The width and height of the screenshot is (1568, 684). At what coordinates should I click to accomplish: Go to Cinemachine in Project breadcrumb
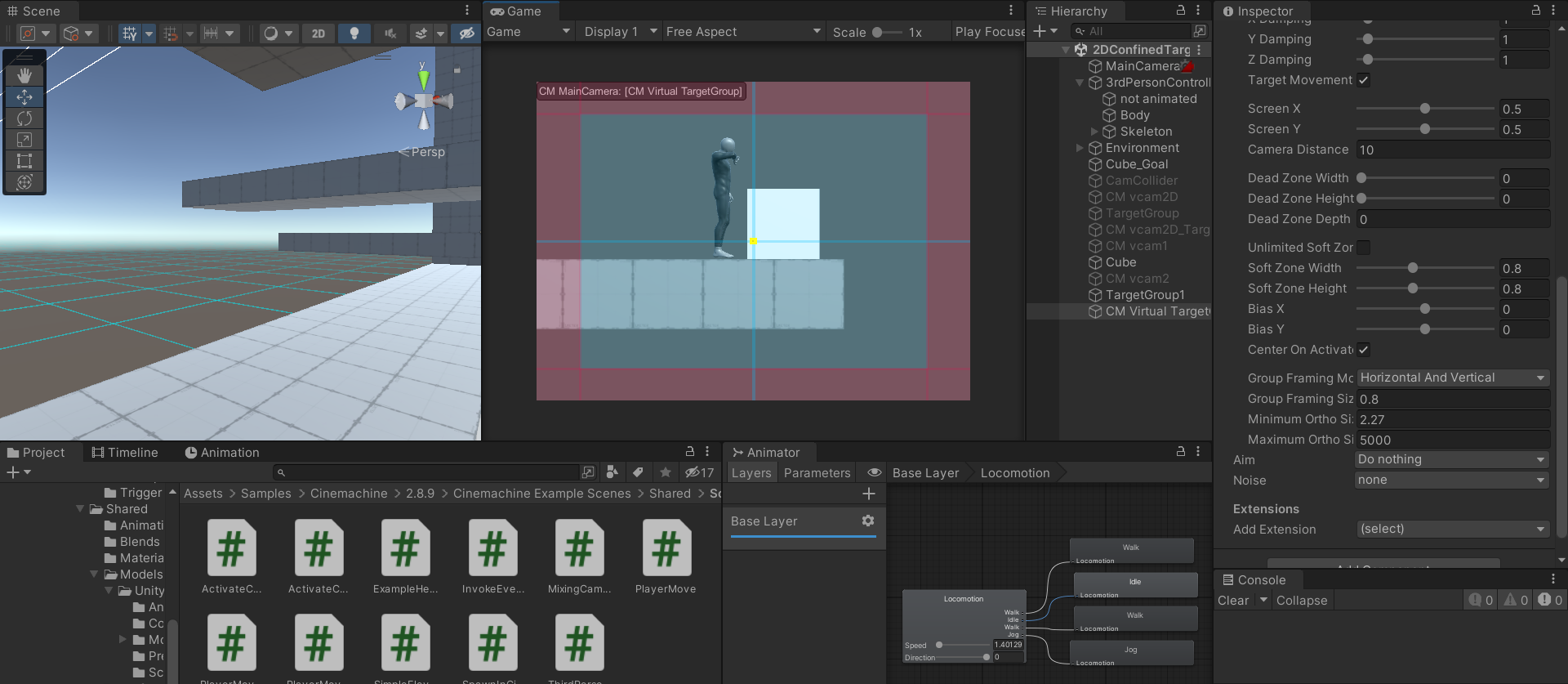pos(349,494)
